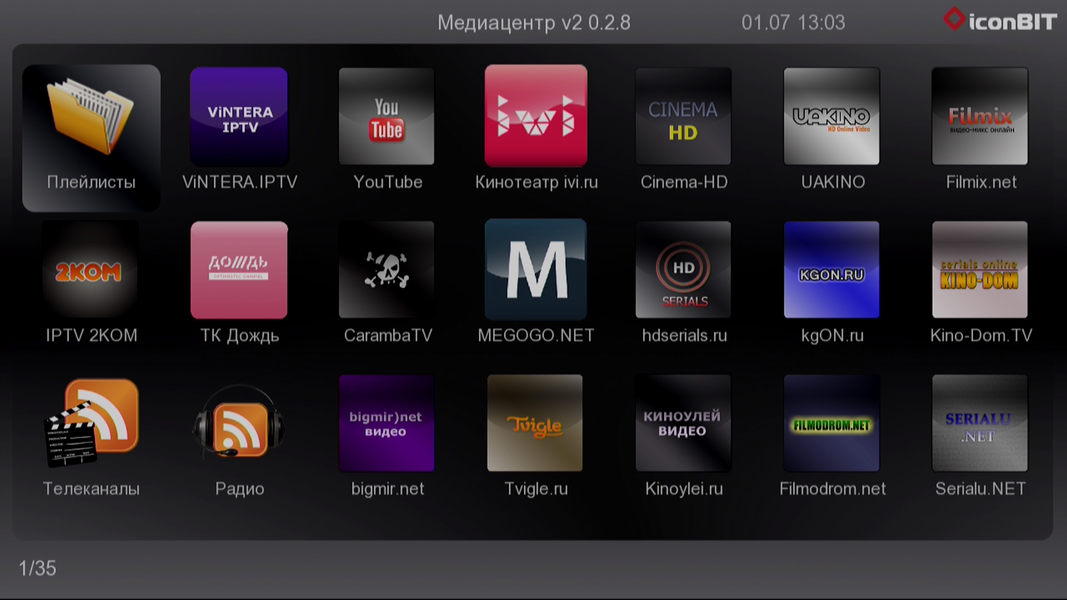1067x600 pixels.
Task: Launch the Cinema HD icon
Action: click(683, 116)
